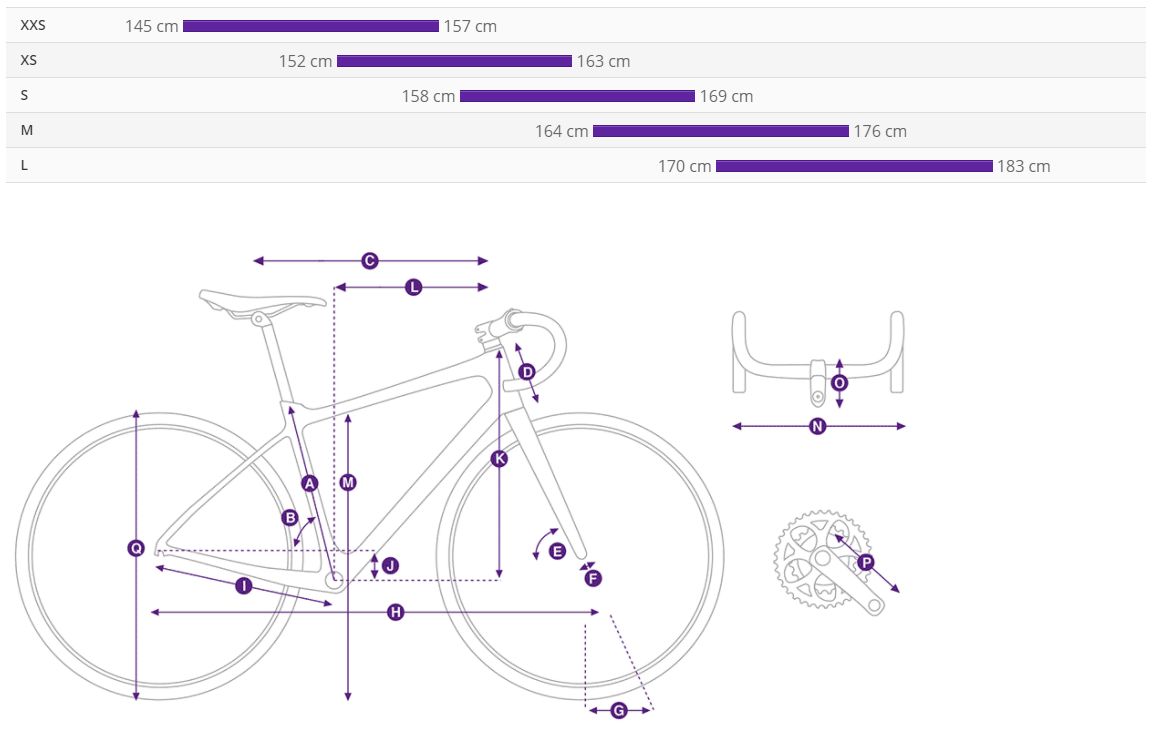Select the Q wheel size marker
This screenshot has height=738, width=1152.
click(x=136, y=548)
